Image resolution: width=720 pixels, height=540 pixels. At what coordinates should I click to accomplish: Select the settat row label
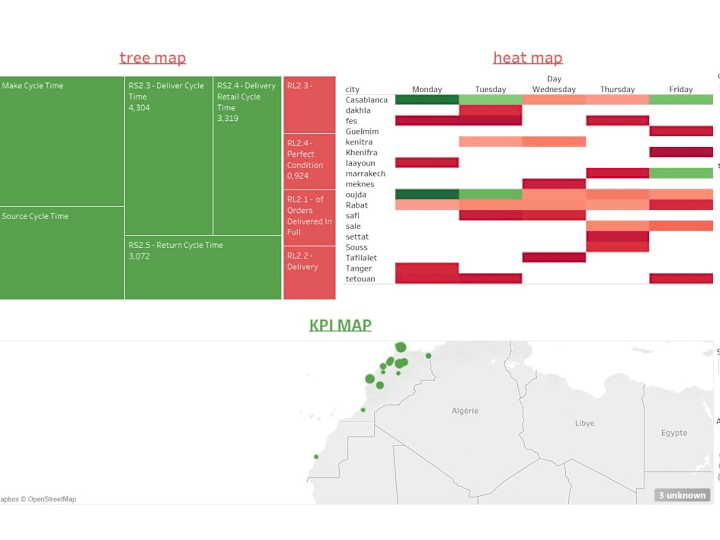(x=357, y=237)
